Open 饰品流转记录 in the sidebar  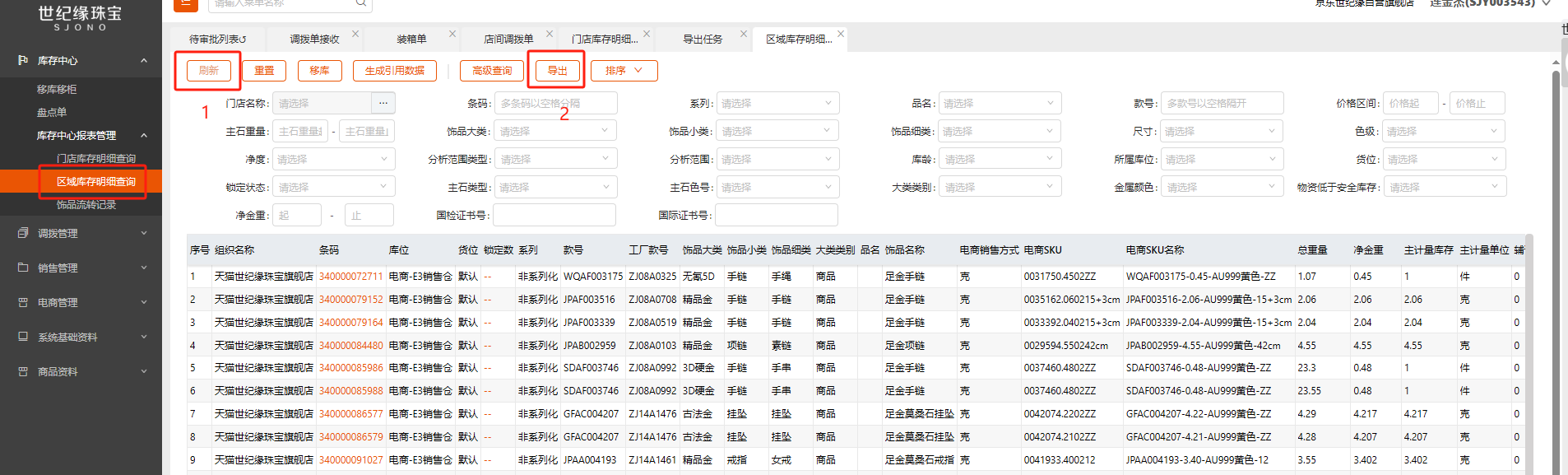86,204
